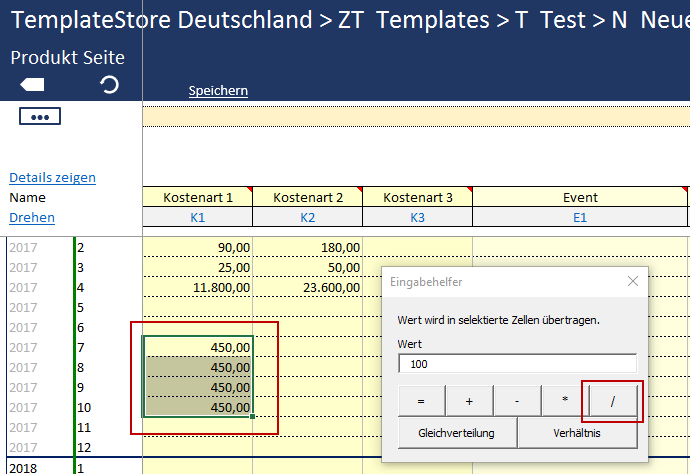
Task: Click the back arrow icon
Action: pyautogui.click(x=33, y=85)
